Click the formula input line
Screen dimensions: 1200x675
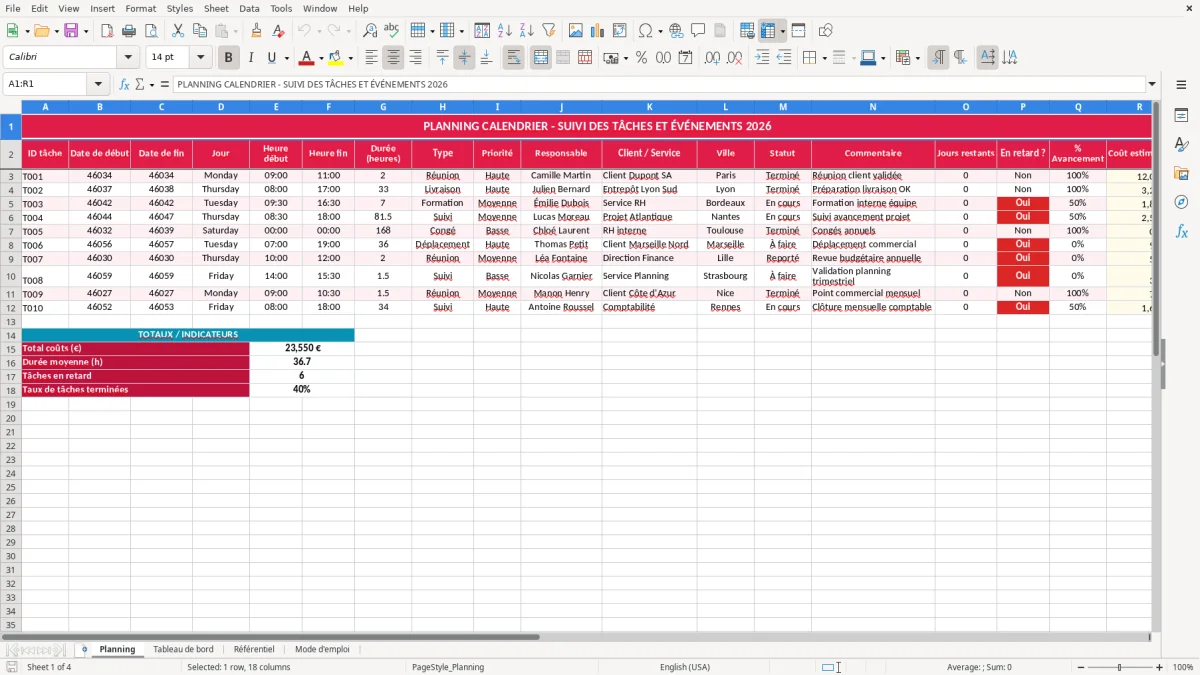pos(658,84)
